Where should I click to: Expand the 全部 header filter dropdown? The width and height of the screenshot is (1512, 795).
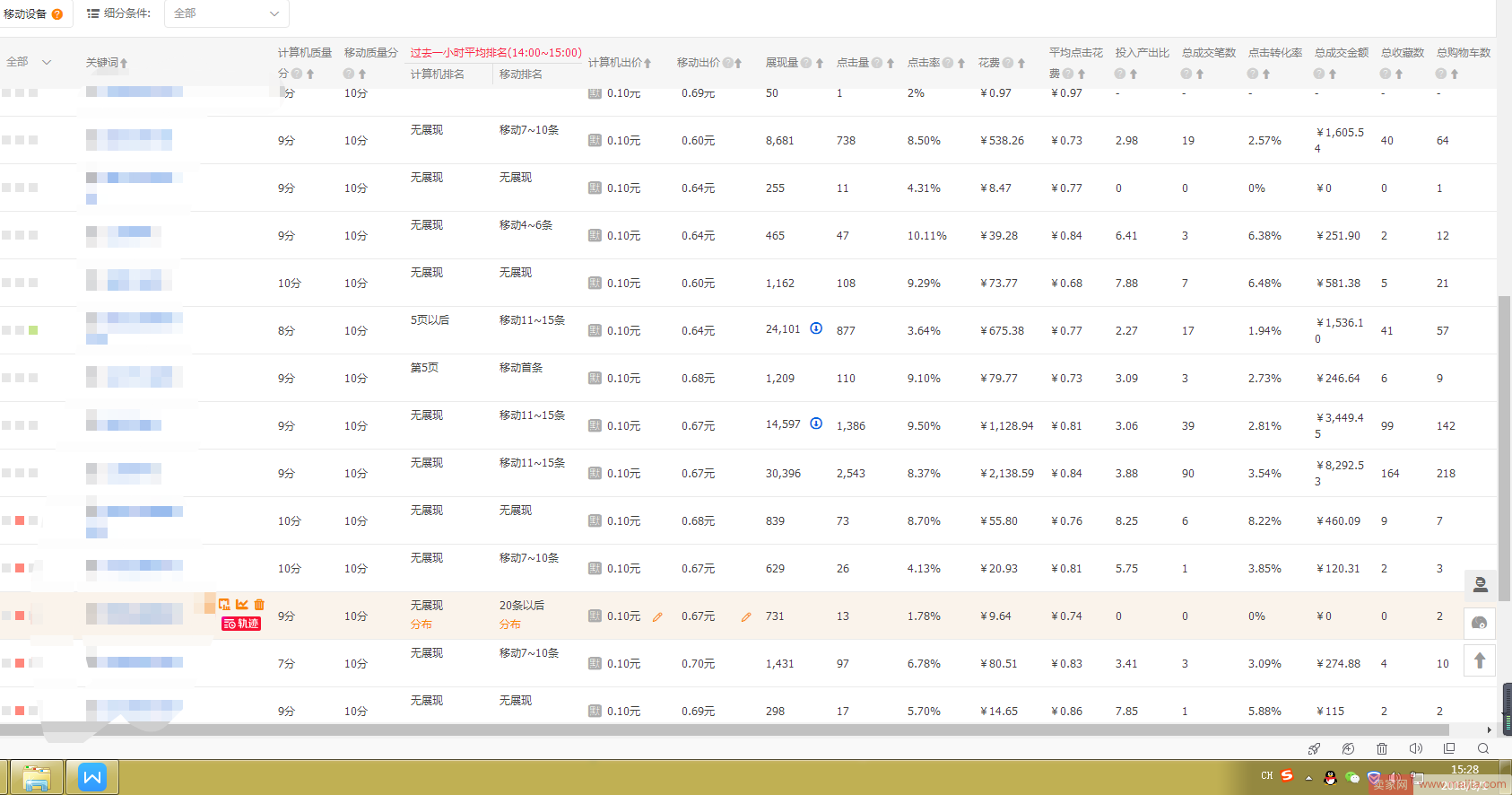(x=29, y=62)
